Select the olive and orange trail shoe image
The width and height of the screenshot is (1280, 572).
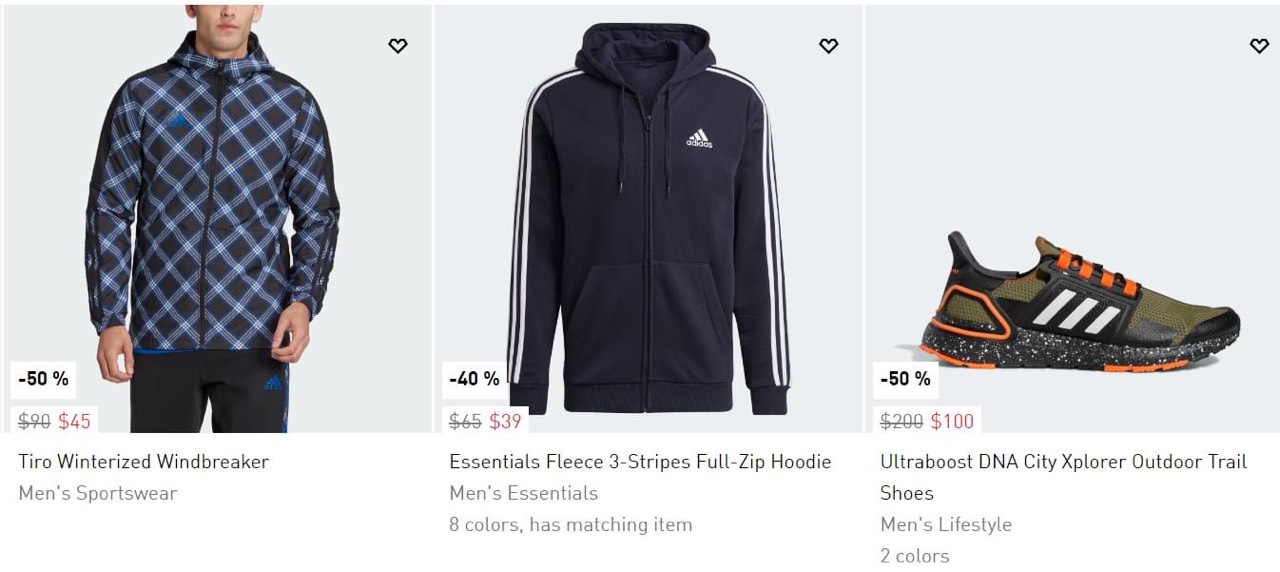pos(1078,300)
